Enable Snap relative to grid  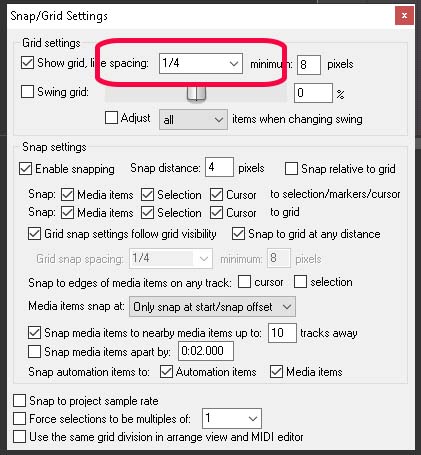coord(291,169)
